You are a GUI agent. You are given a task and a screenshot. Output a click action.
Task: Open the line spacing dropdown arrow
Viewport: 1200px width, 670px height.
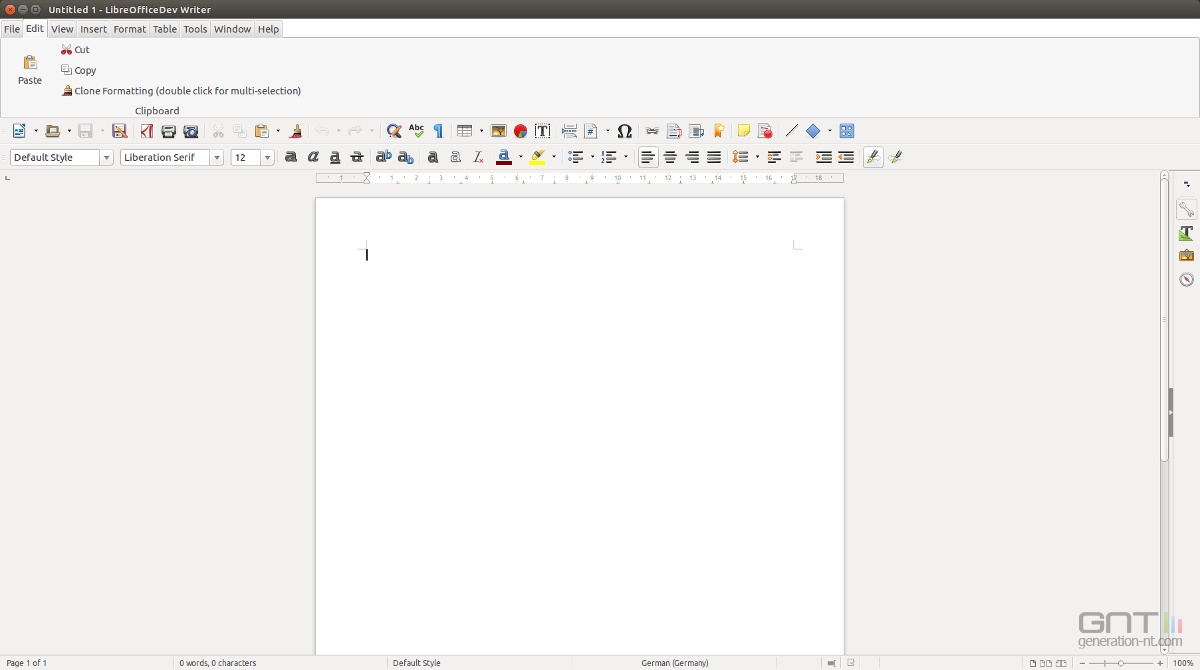757,157
